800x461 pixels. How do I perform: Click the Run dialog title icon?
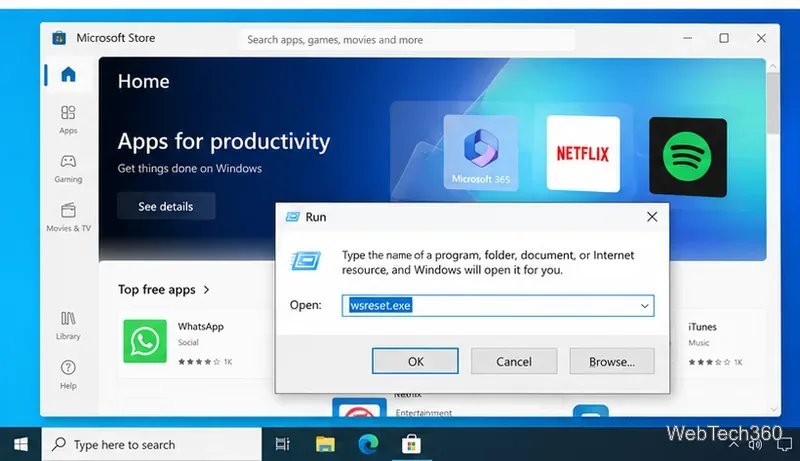293,217
